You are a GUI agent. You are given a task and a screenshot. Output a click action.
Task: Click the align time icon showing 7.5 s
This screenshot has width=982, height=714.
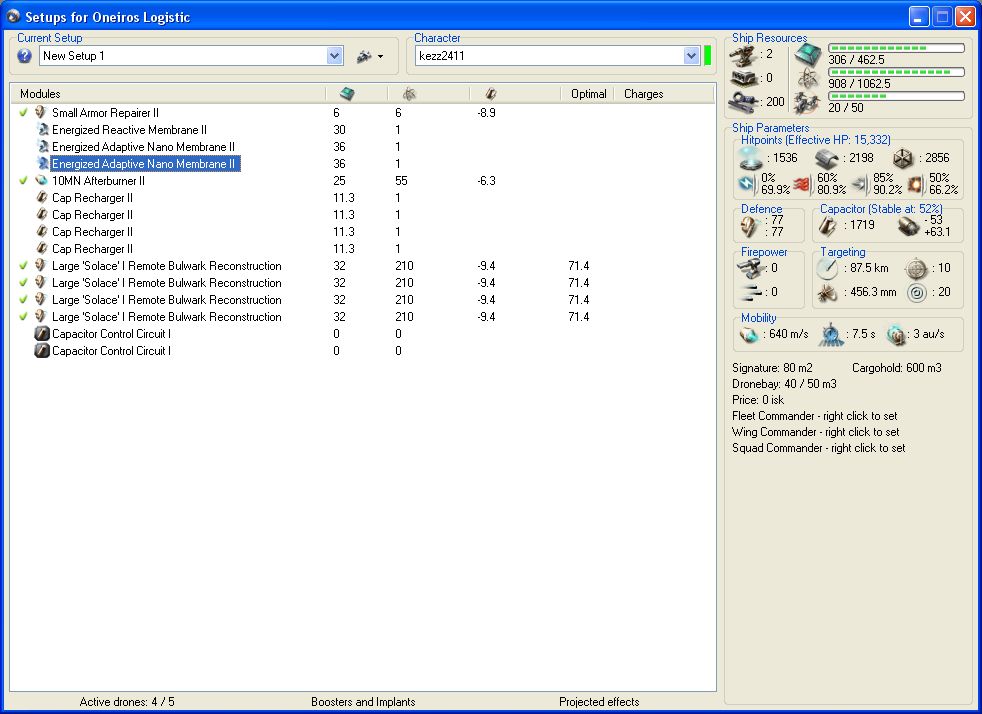pos(831,334)
